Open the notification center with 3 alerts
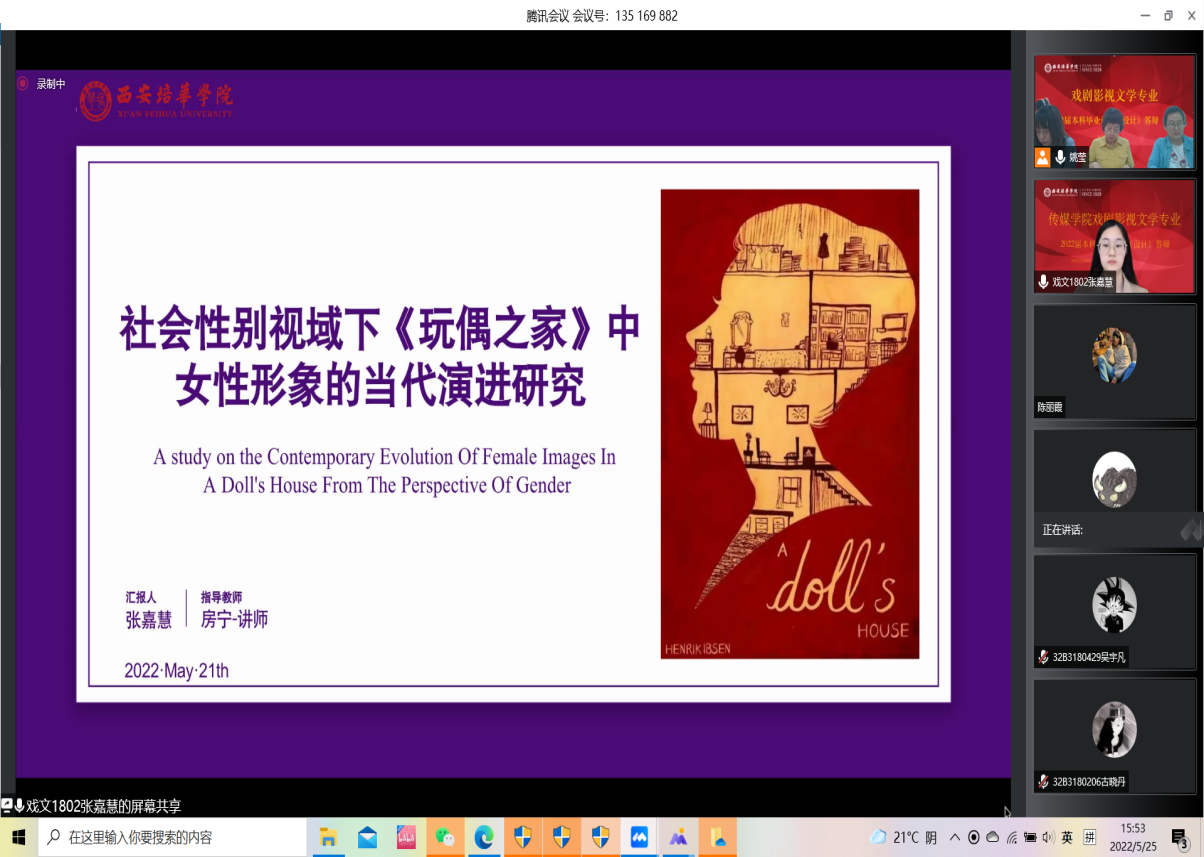The image size is (1204, 857). point(1180,838)
